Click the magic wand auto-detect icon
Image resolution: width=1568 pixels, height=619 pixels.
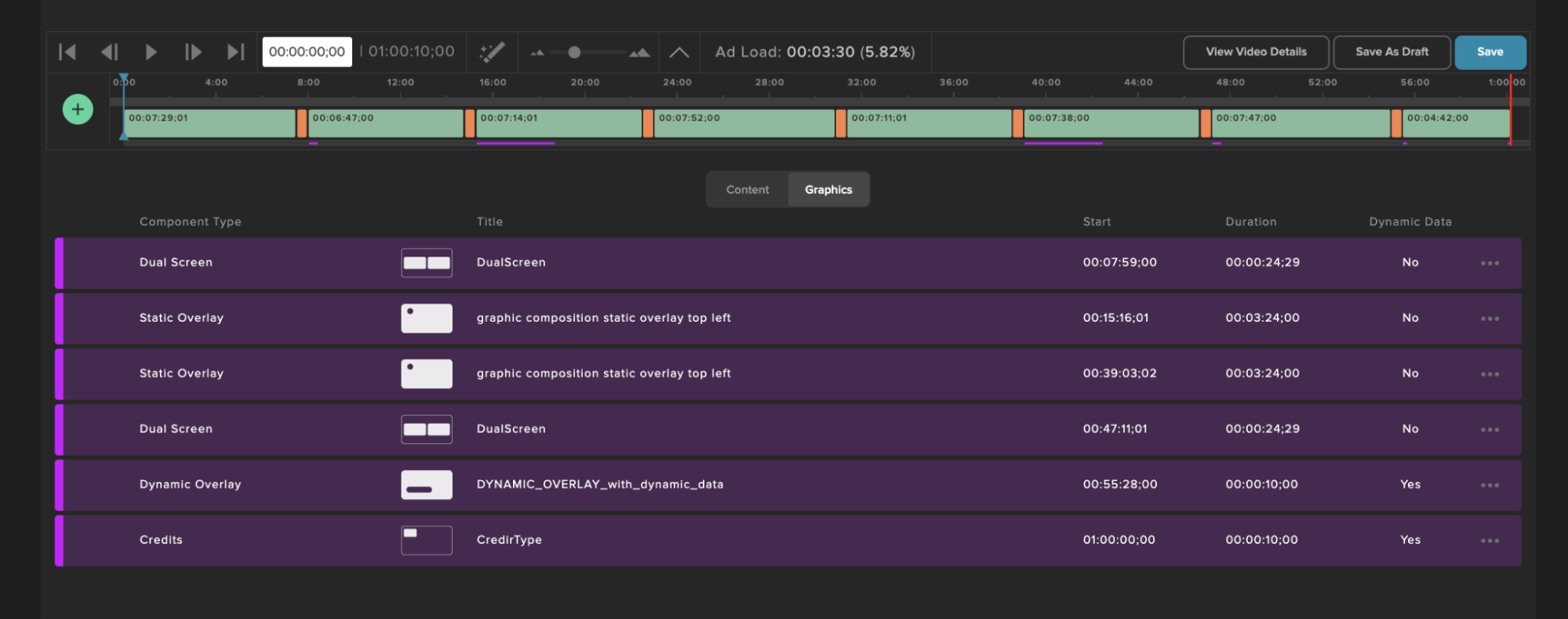tap(492, 53)
